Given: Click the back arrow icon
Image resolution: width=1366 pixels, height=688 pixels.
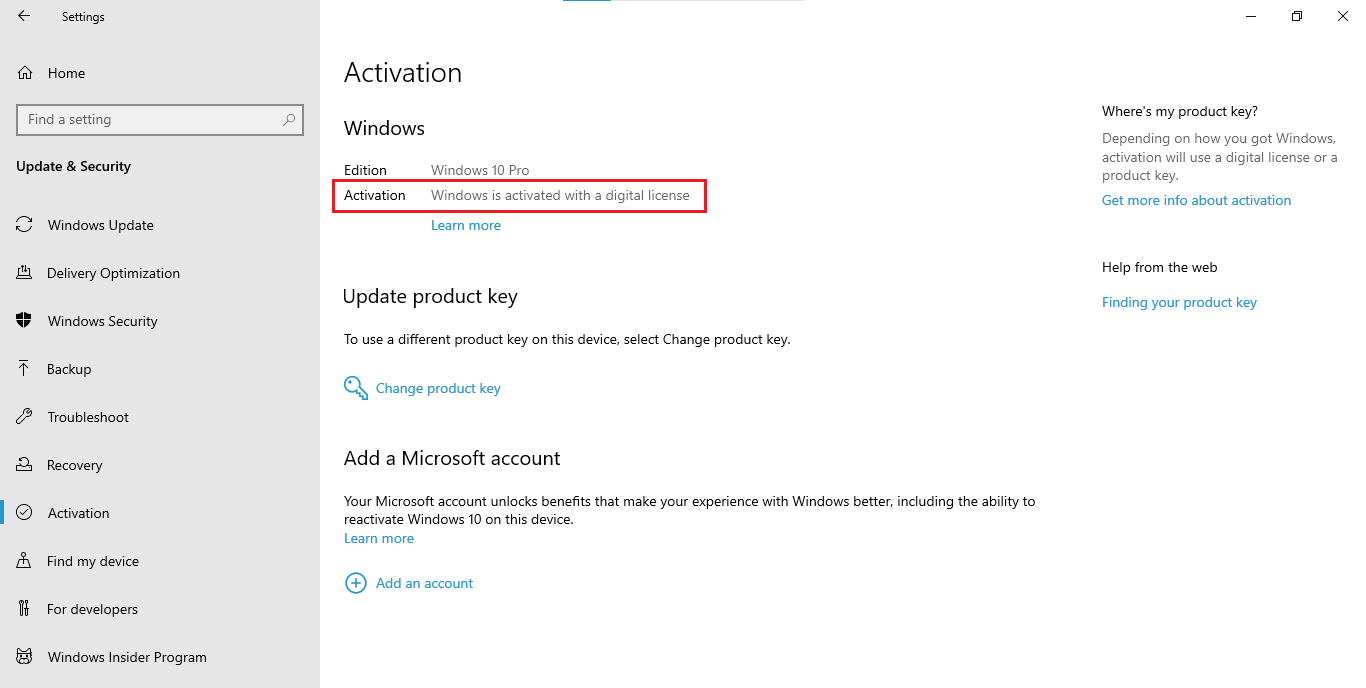Looking at the screenshot, I should (x=24, y=16).
